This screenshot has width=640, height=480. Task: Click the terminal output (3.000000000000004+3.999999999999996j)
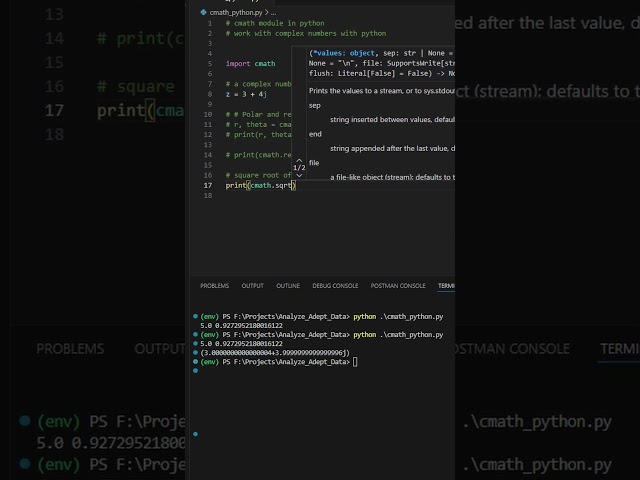point(275,353)
